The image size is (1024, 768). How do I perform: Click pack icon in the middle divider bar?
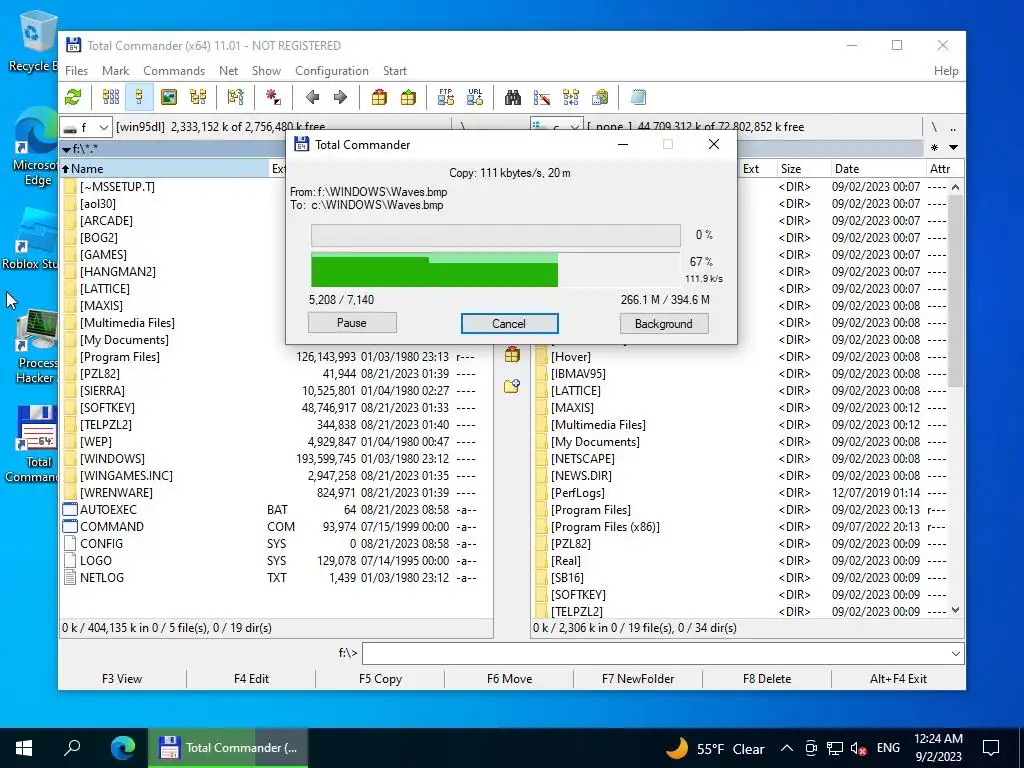tap(512, 355)
